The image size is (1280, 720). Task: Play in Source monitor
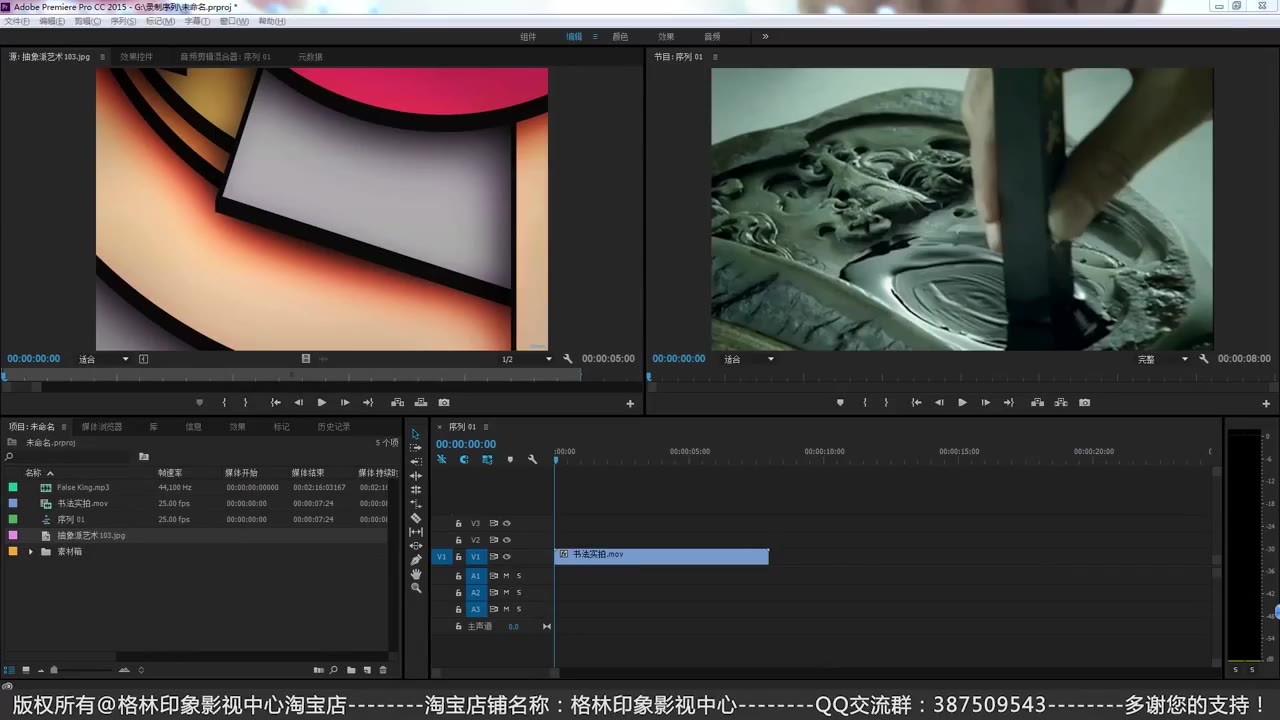point(321,402)
